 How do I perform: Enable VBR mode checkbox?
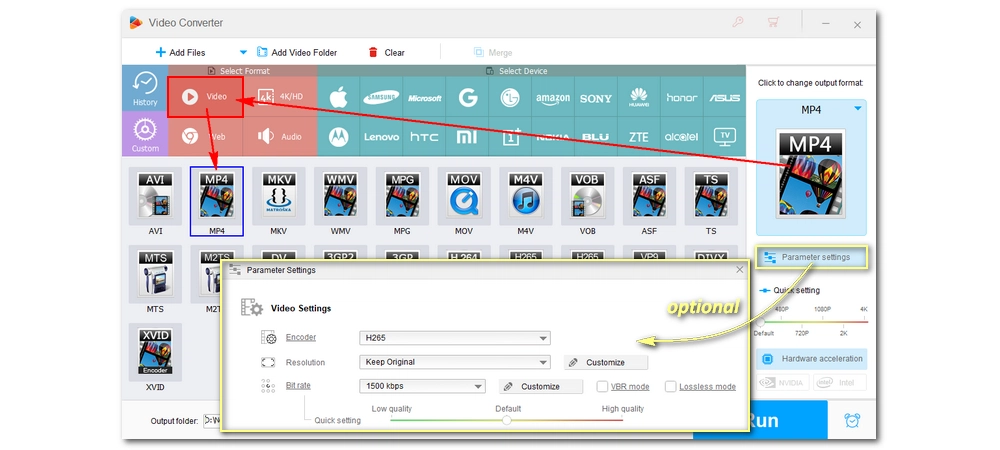coord(602,386)
